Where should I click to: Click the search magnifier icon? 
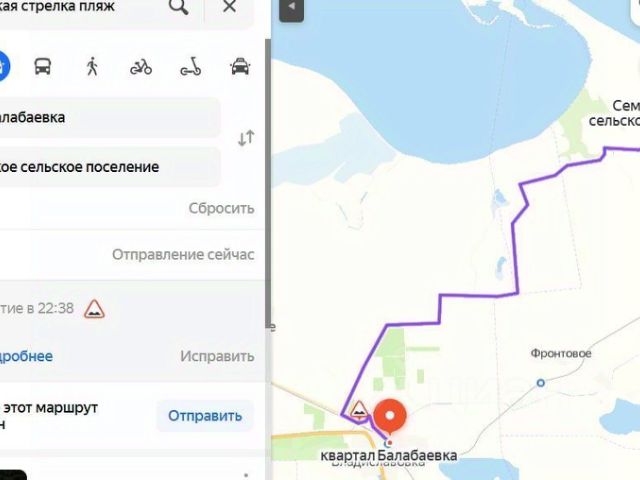click(x=178, y=7)
